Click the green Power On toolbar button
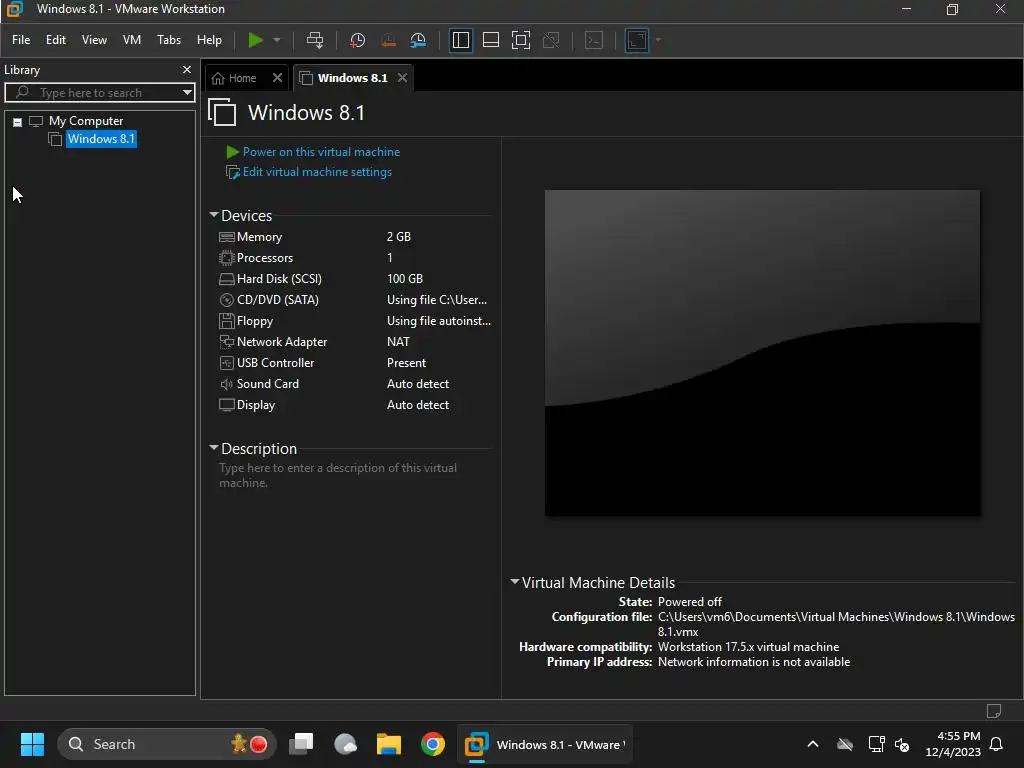 (x=255, y=40)
